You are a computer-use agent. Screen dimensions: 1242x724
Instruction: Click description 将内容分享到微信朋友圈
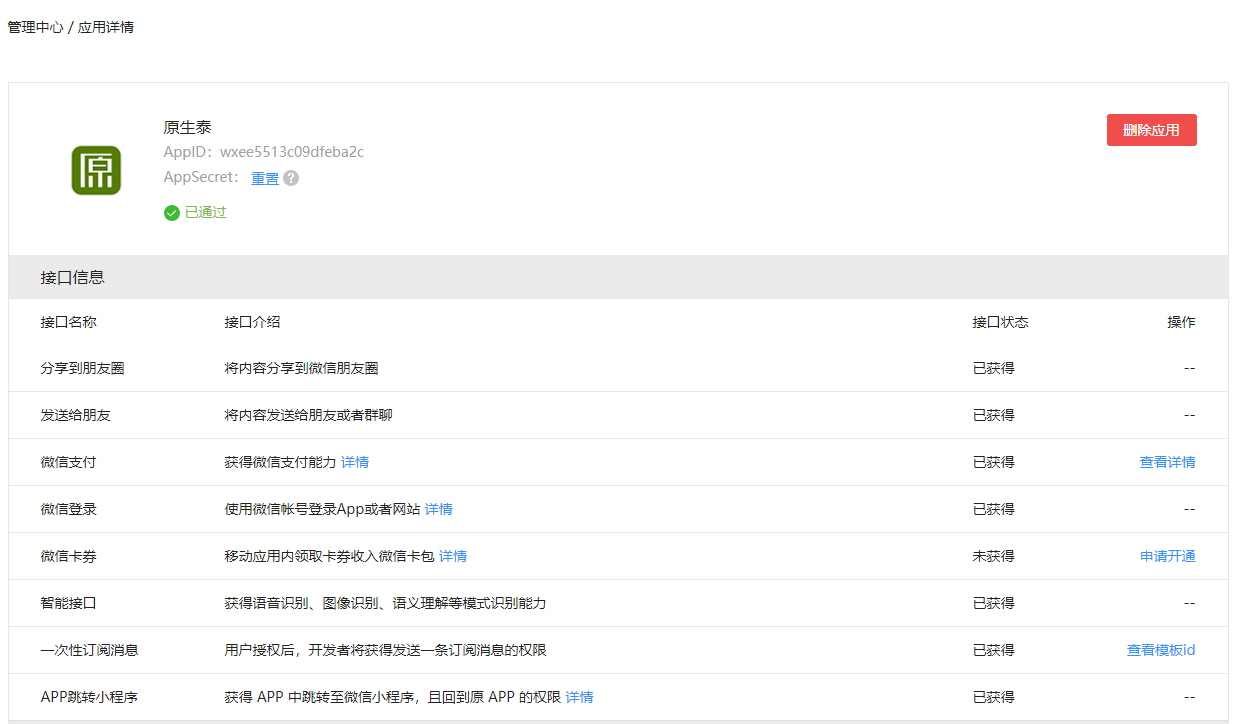click(x=301, y=368)
